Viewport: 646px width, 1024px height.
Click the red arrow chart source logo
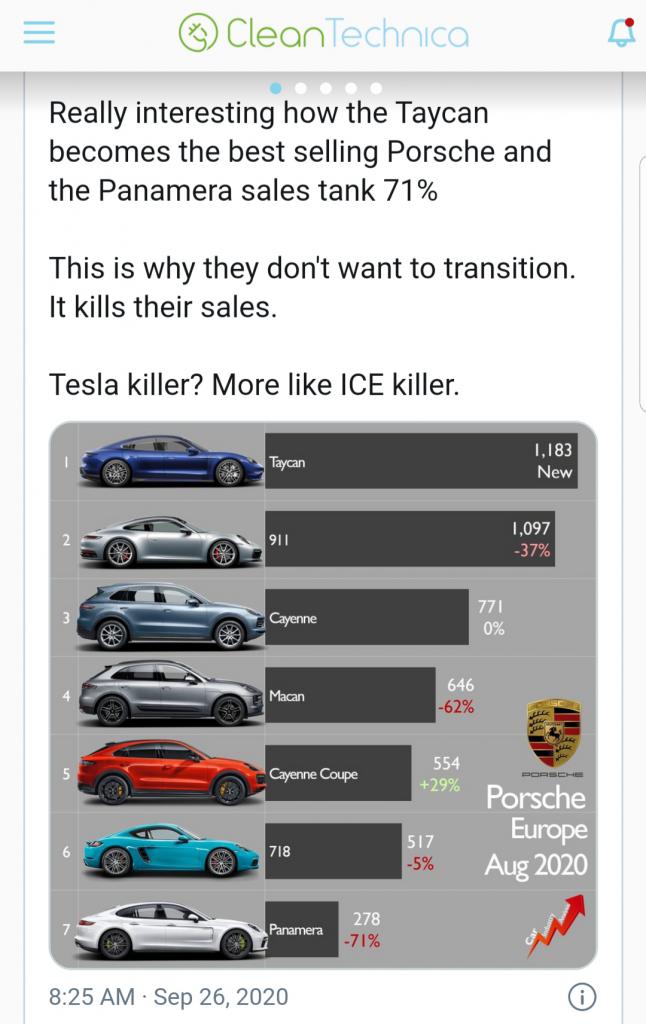point(555,925)
